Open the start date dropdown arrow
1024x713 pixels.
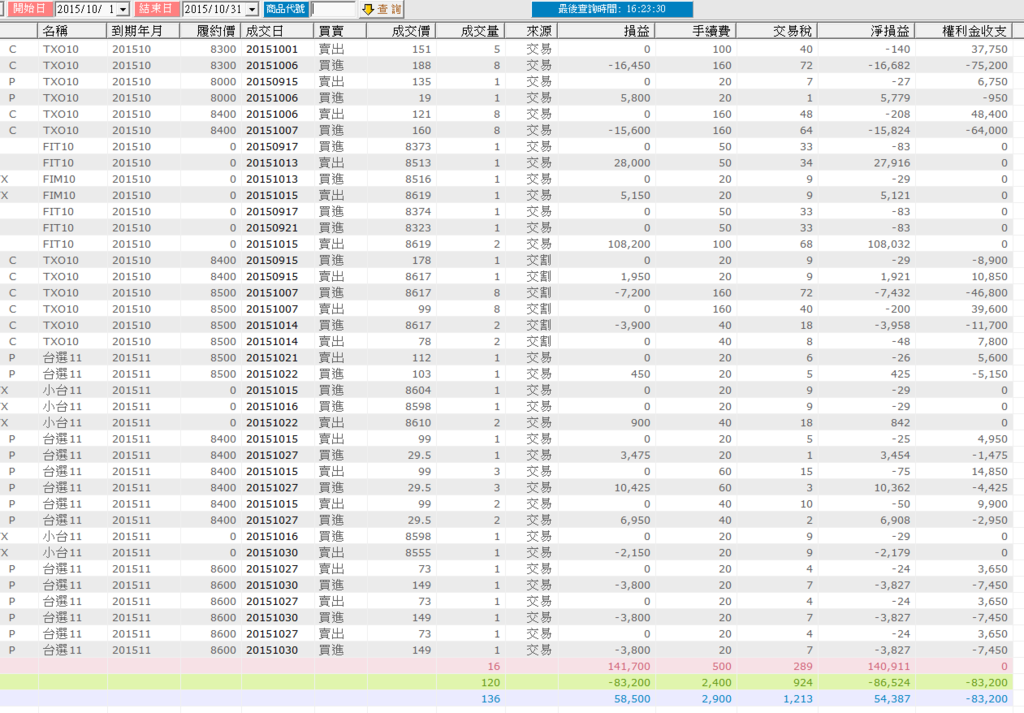tap(122, 9)
